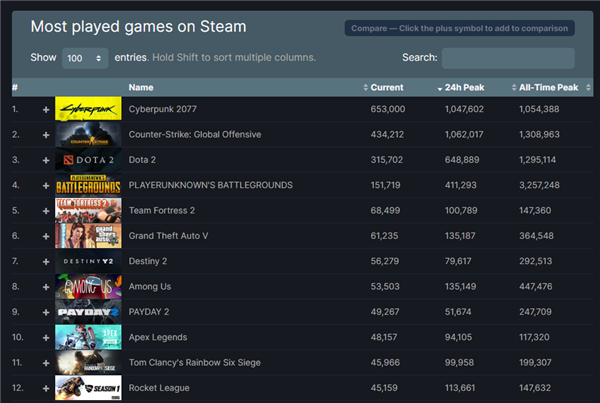Add Cyberpunk 2077 to comparison with plus icon
Image resolution: width=600 pixels, height=403 pixels.
coord(46,110)
